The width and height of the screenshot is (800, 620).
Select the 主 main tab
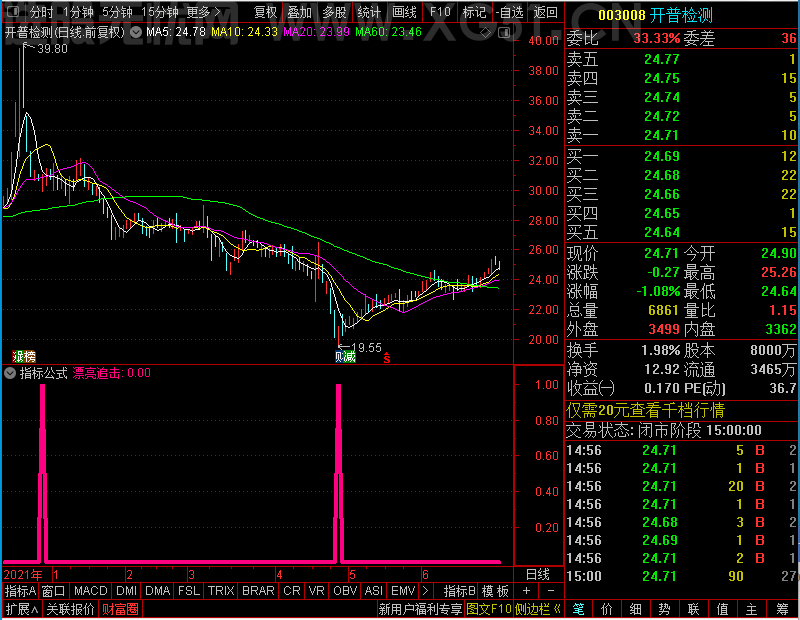pyautogui.click(x=752, y=609)
